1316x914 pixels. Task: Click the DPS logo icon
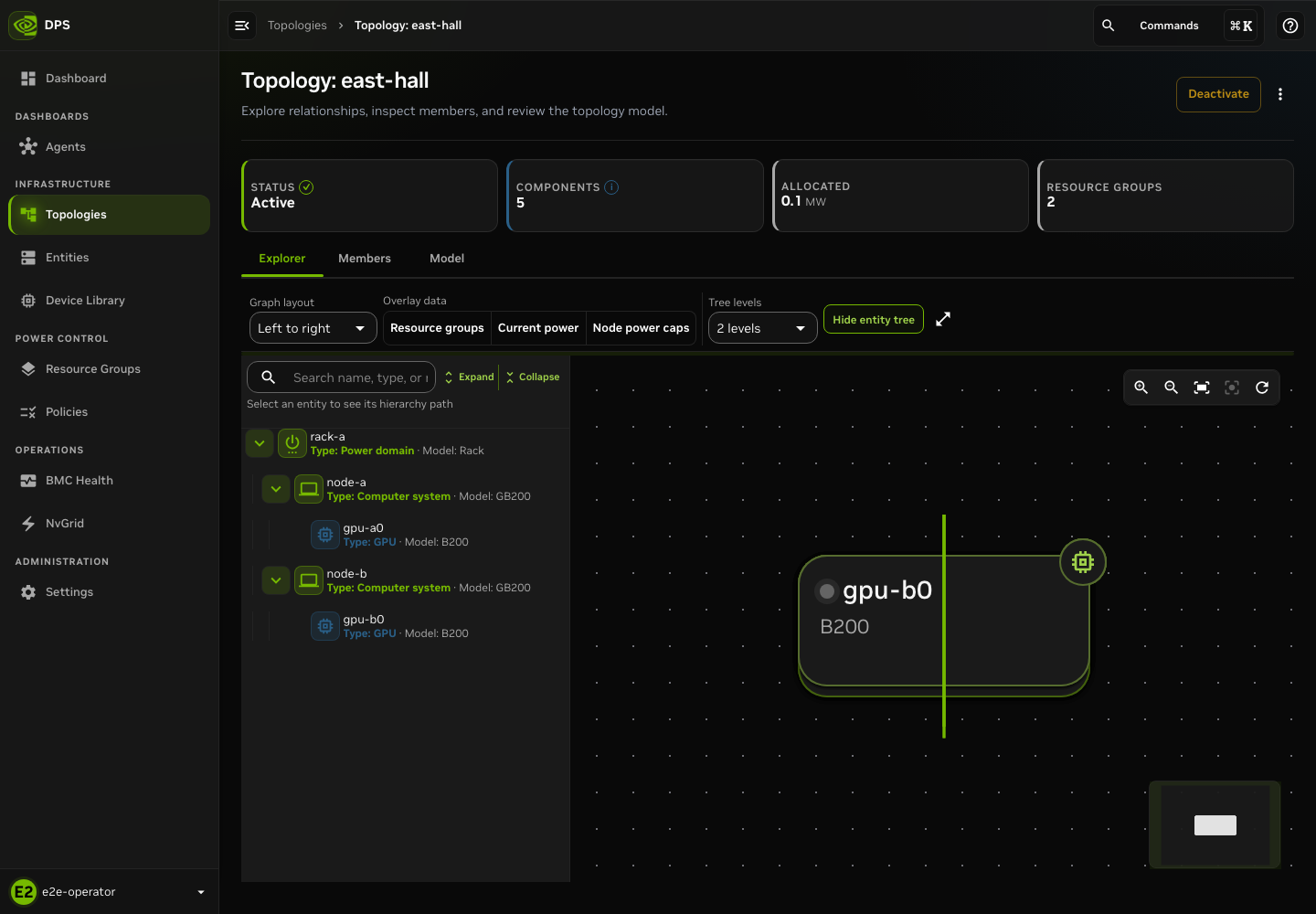pos(24,25)
